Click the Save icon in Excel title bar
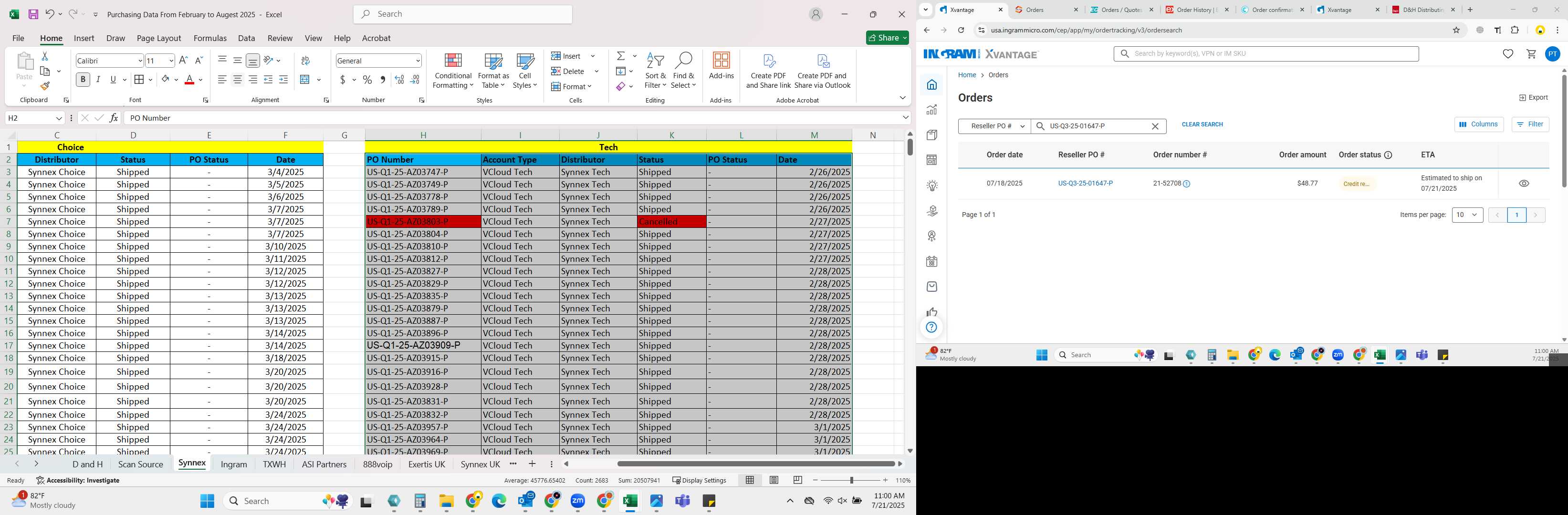This screenshot has width=1568, height=515. coord(33,14)
